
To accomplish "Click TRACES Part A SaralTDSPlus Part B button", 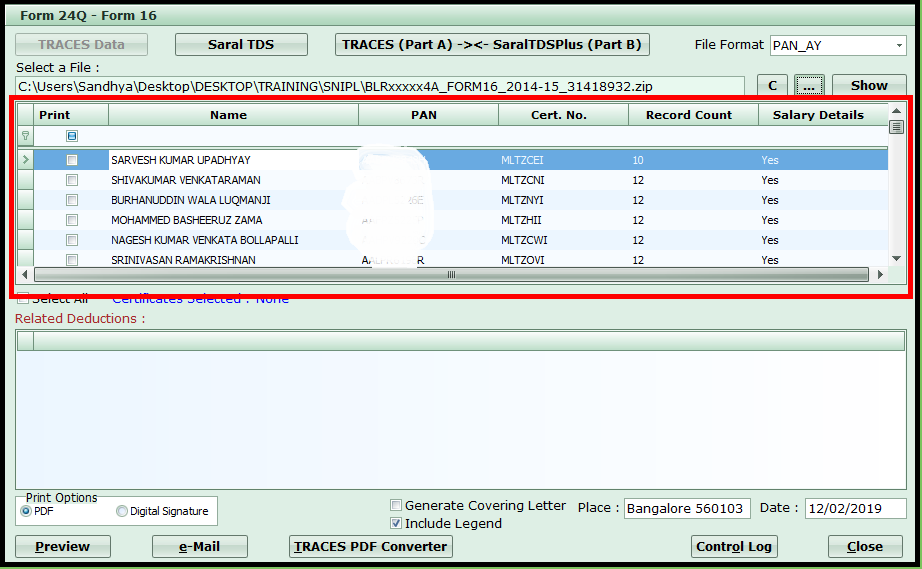I will (492, 45).
